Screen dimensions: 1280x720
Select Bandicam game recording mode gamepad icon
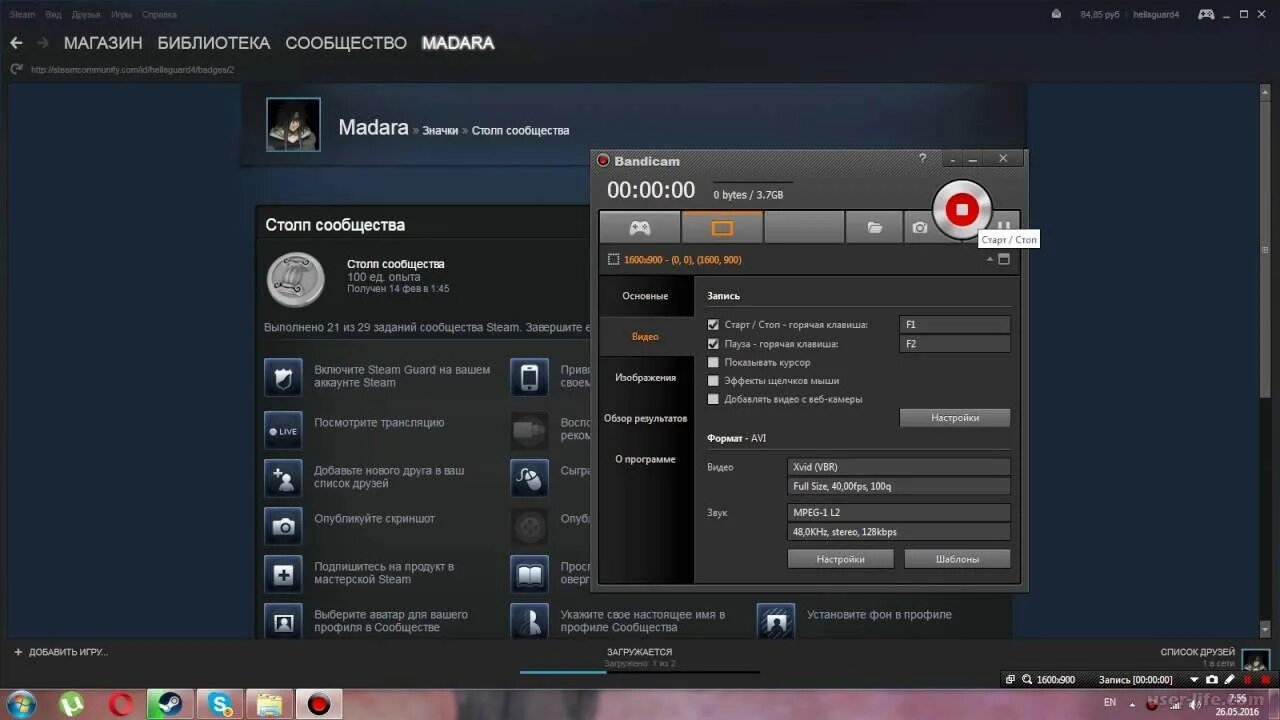pos(640,228)
